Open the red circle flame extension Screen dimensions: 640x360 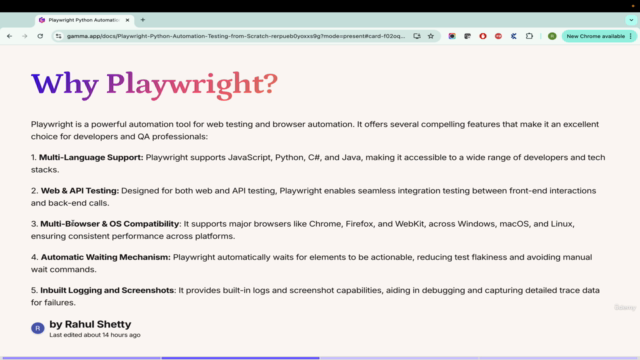483,36
